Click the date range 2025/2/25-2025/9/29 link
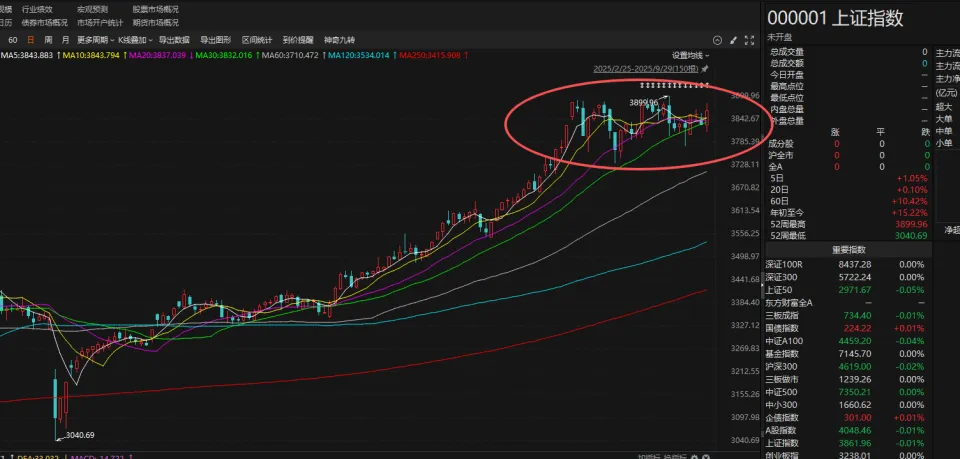This screenshot has width=960, height=459. 646,69
